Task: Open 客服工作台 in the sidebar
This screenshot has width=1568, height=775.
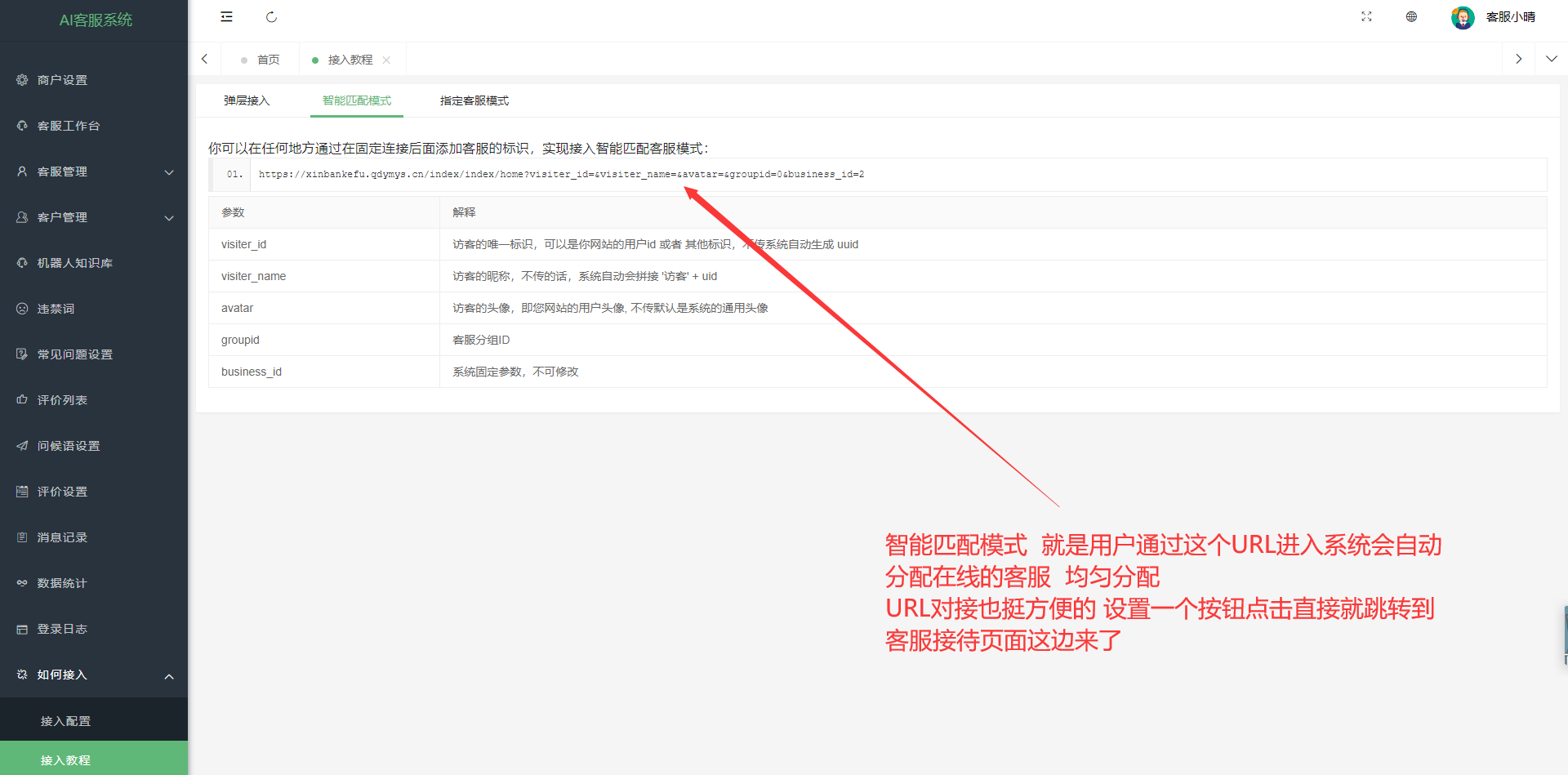Action: 94,126
